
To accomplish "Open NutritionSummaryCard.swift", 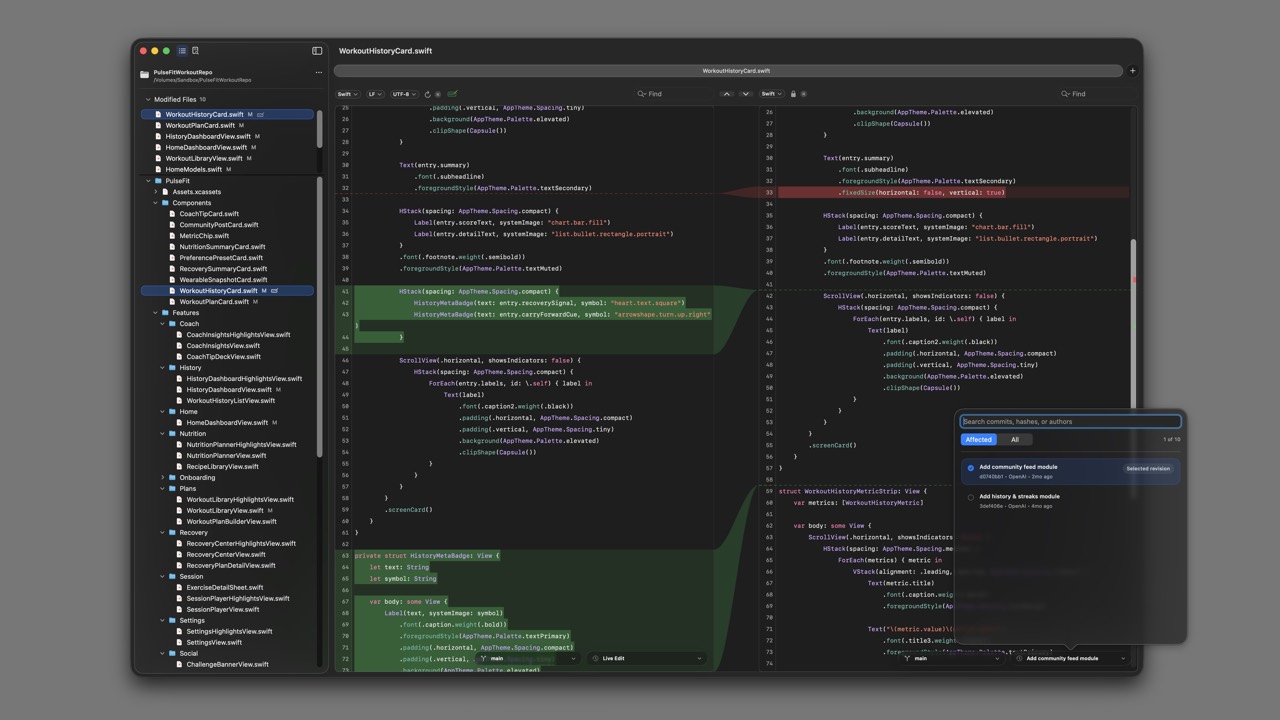I will point(222,247).
